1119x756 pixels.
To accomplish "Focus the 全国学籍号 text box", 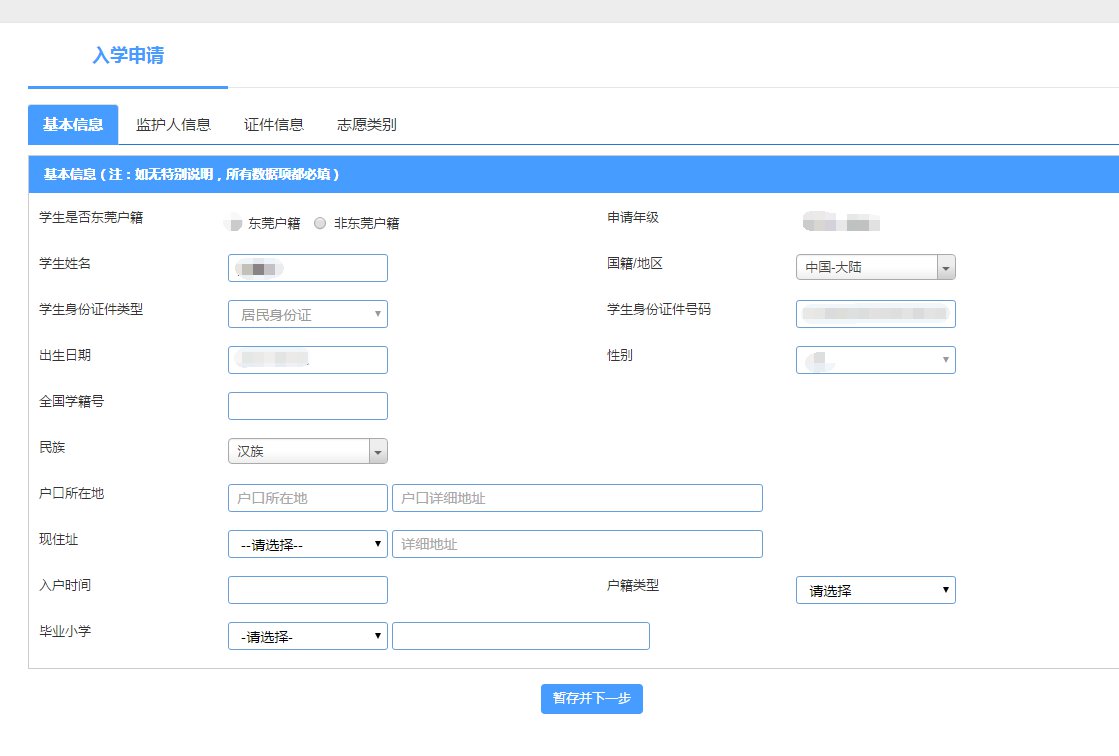I will (307, 406).
